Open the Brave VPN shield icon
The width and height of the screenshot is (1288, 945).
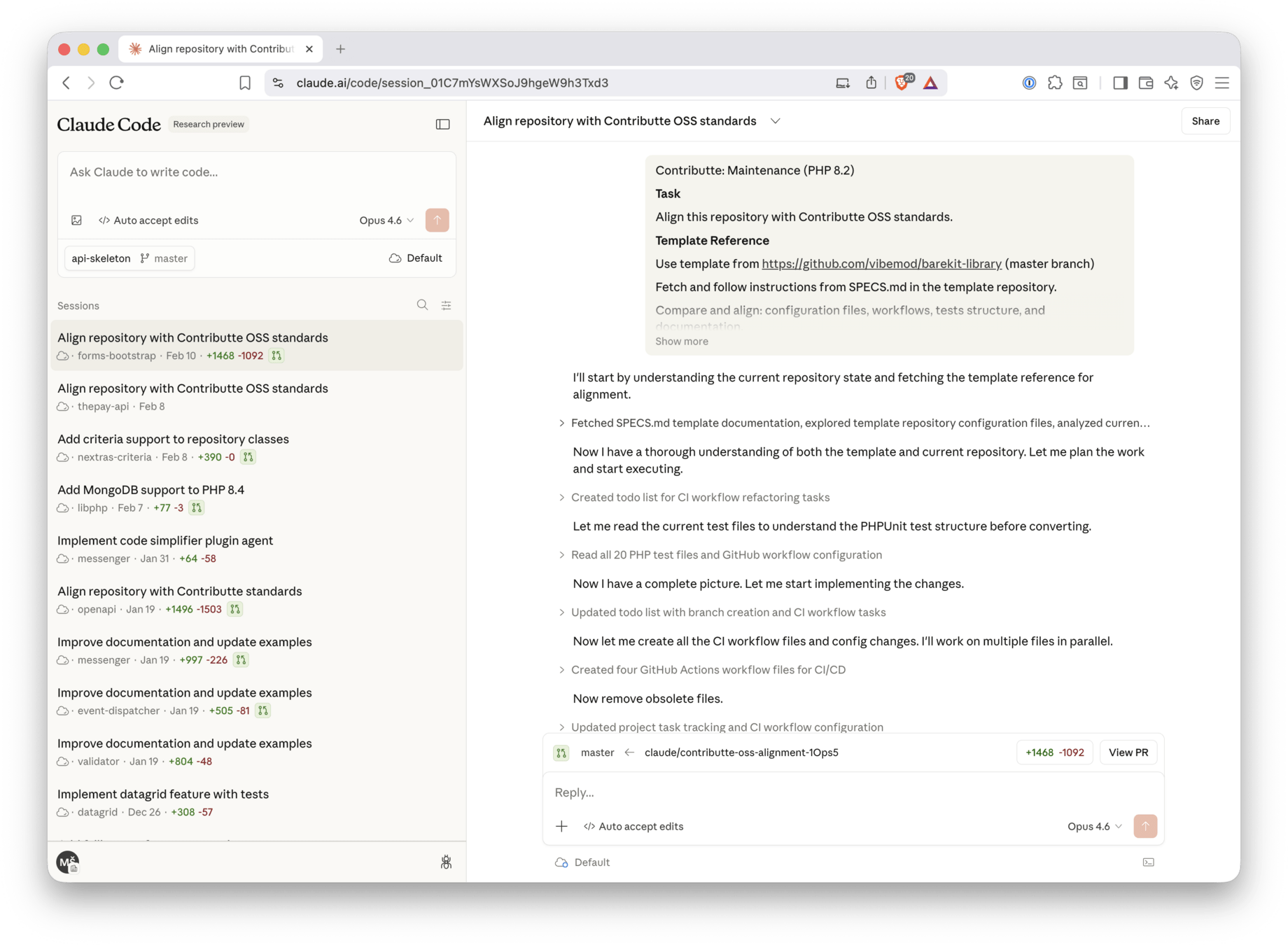click(1196, 83)
